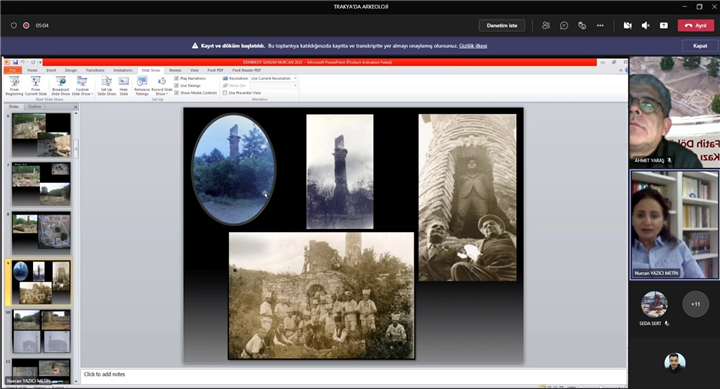Switch to the Home ribbon tab

[x=32, y=70]
